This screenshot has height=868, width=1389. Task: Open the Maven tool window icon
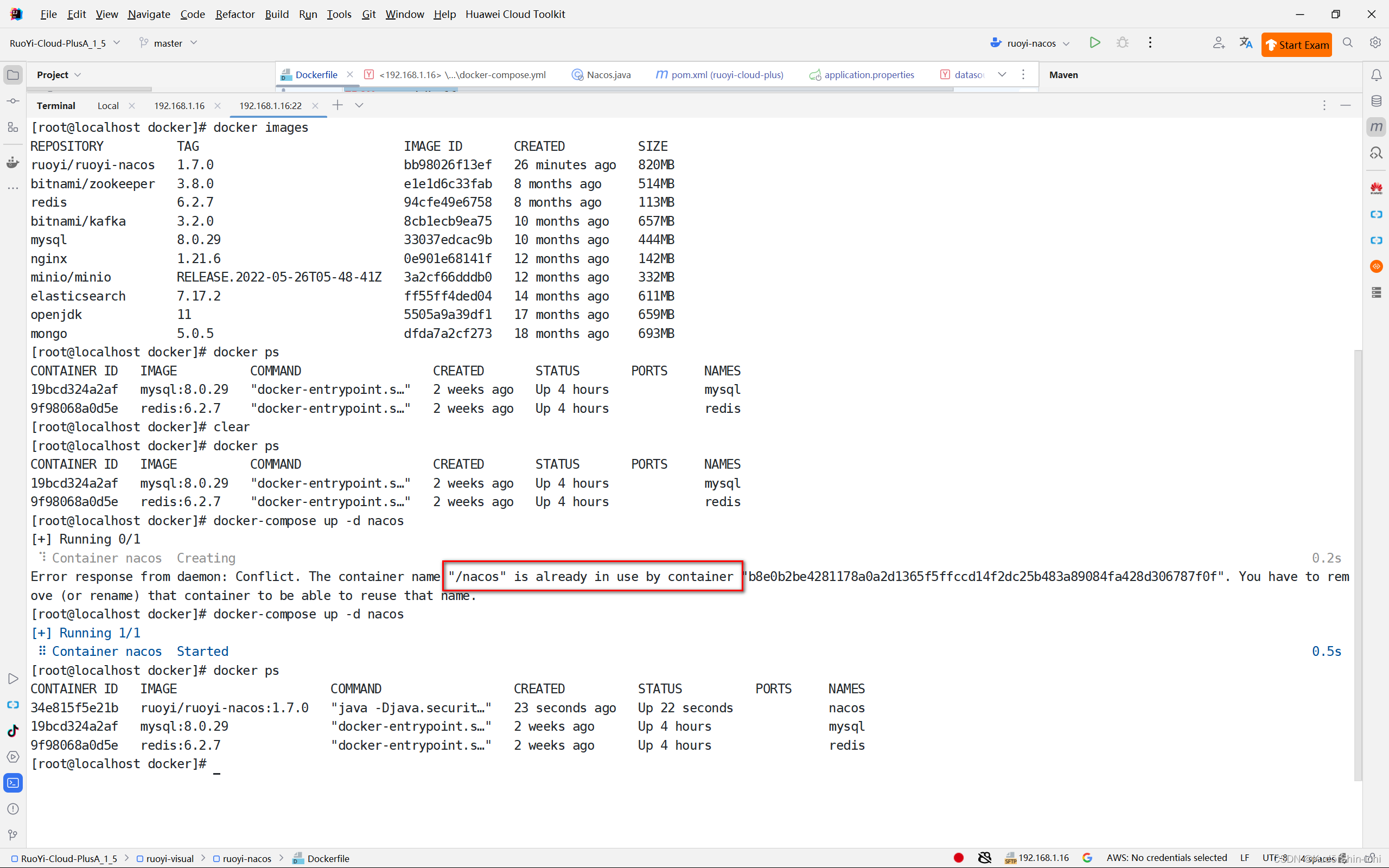1376,127
